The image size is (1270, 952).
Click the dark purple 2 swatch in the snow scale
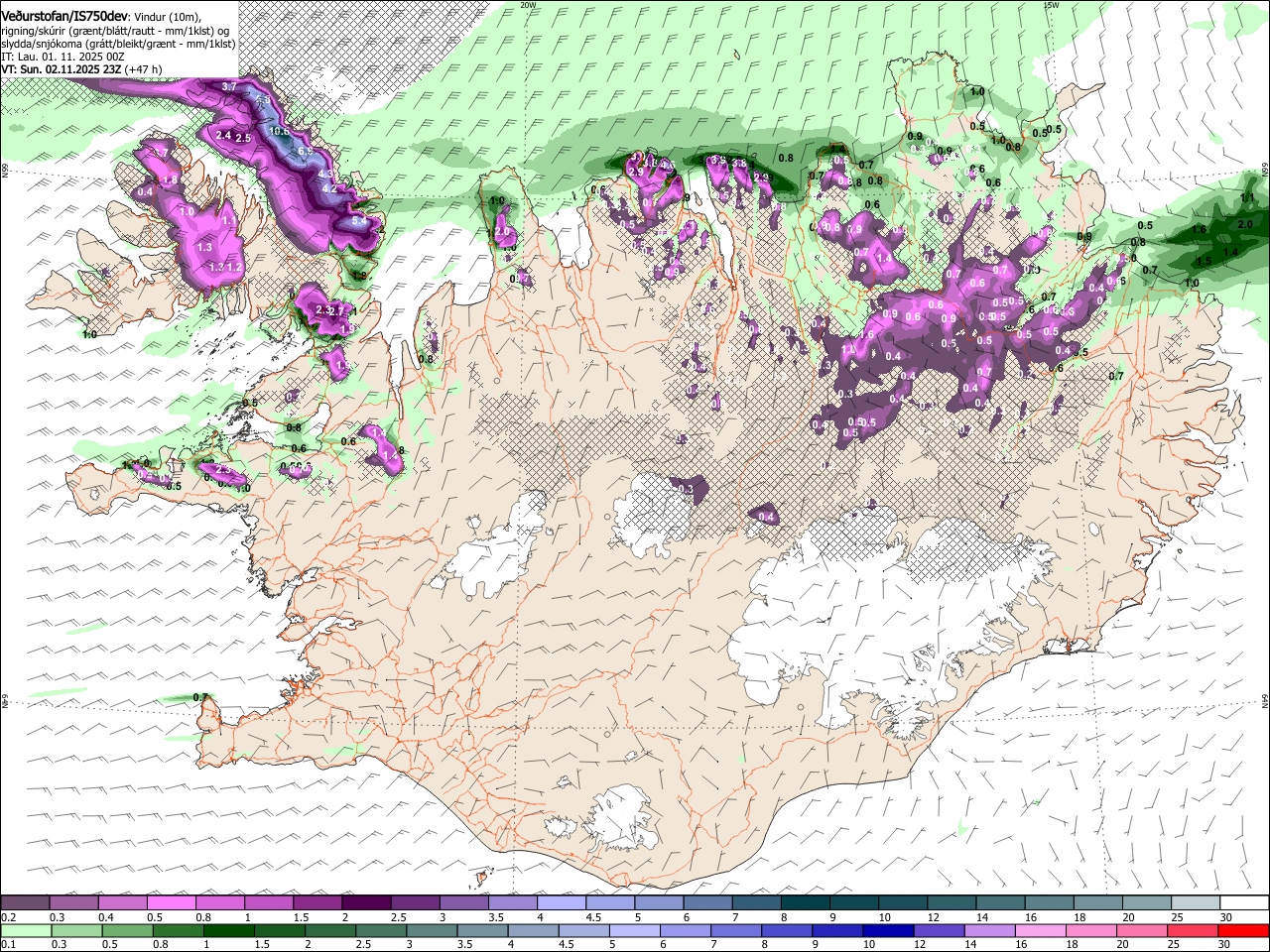click(x=366, y=903)
